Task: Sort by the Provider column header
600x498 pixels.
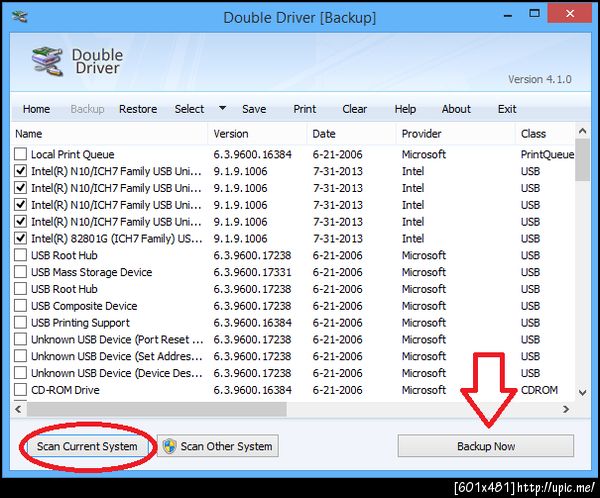Action: click(456, 134)
